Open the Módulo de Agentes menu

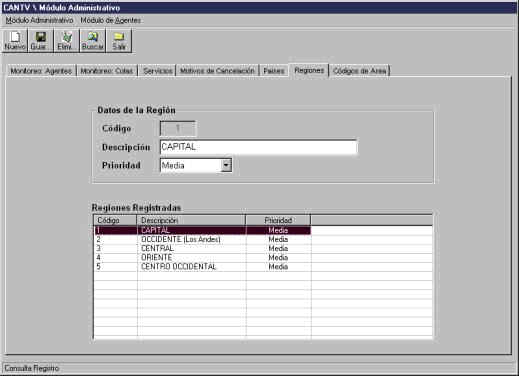(x=111, y=20)
